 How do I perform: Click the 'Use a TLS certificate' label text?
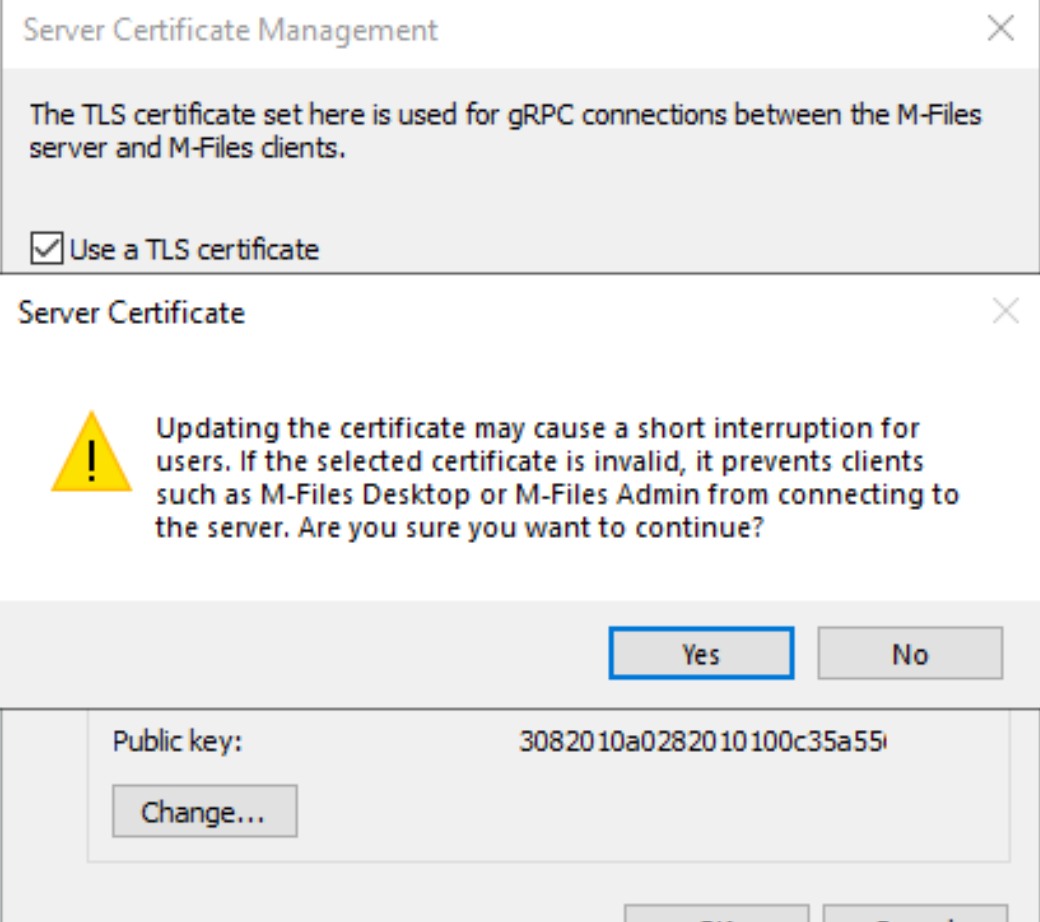194,250
